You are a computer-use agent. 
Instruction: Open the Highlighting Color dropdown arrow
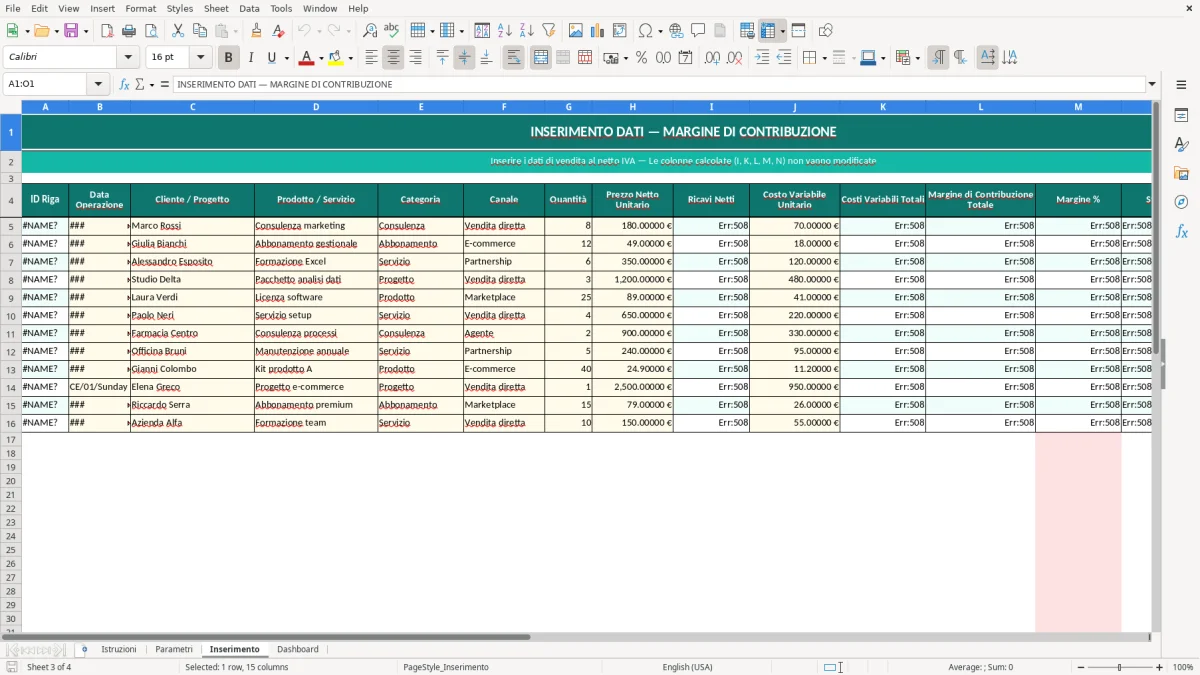click(x=350, y=57)
